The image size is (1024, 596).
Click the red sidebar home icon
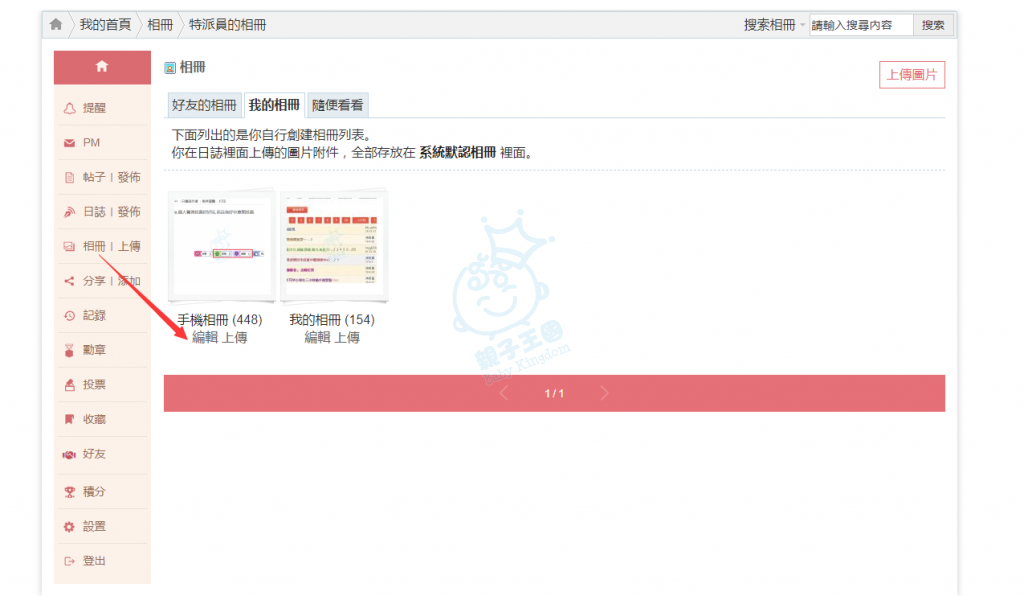[x=101, y=67]
